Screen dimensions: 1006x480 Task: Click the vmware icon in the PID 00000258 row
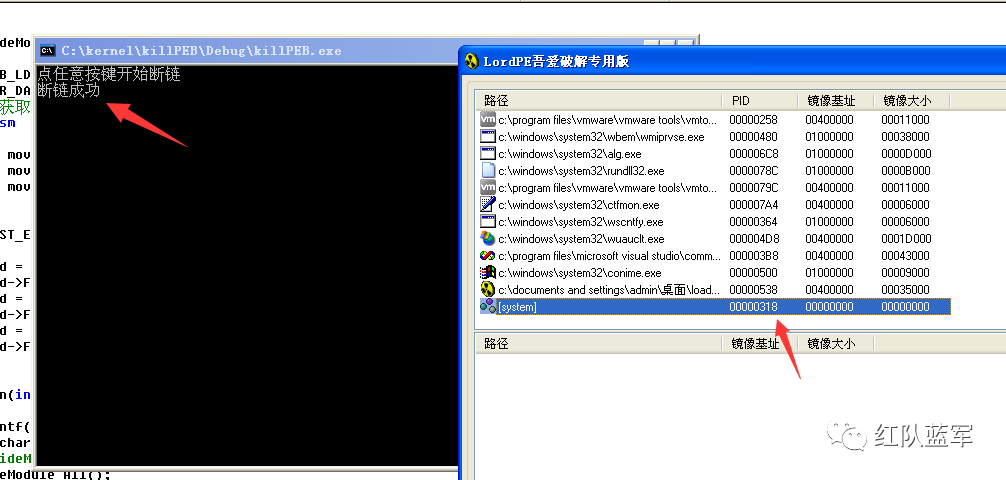click(488, 119)
